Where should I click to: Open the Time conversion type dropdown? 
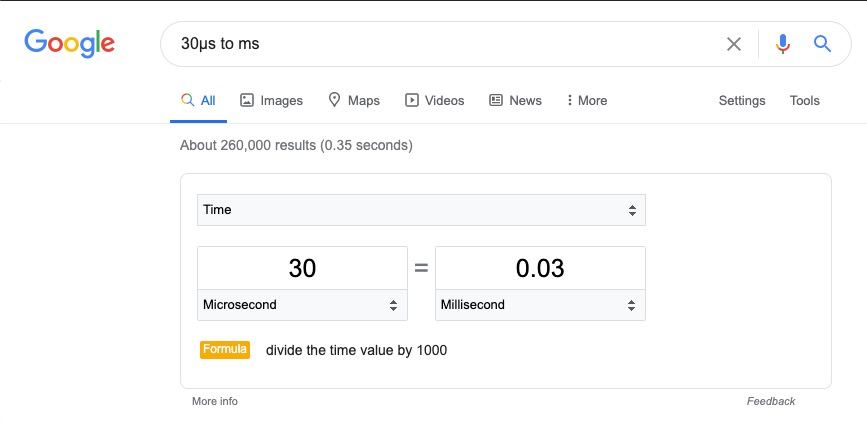421,210
